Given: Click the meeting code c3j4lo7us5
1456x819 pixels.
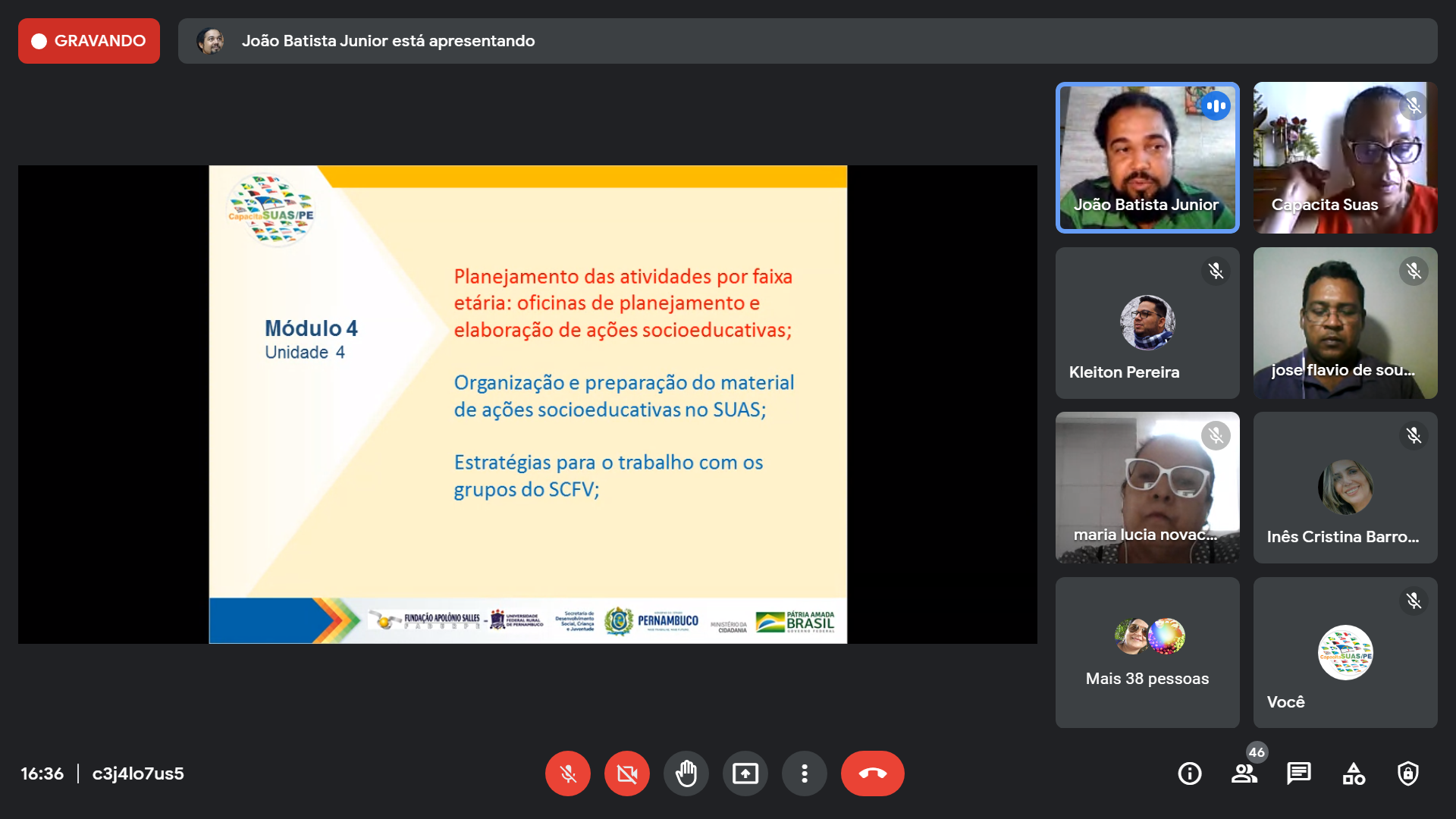Looking at the screenshot, I should point(138,773).
